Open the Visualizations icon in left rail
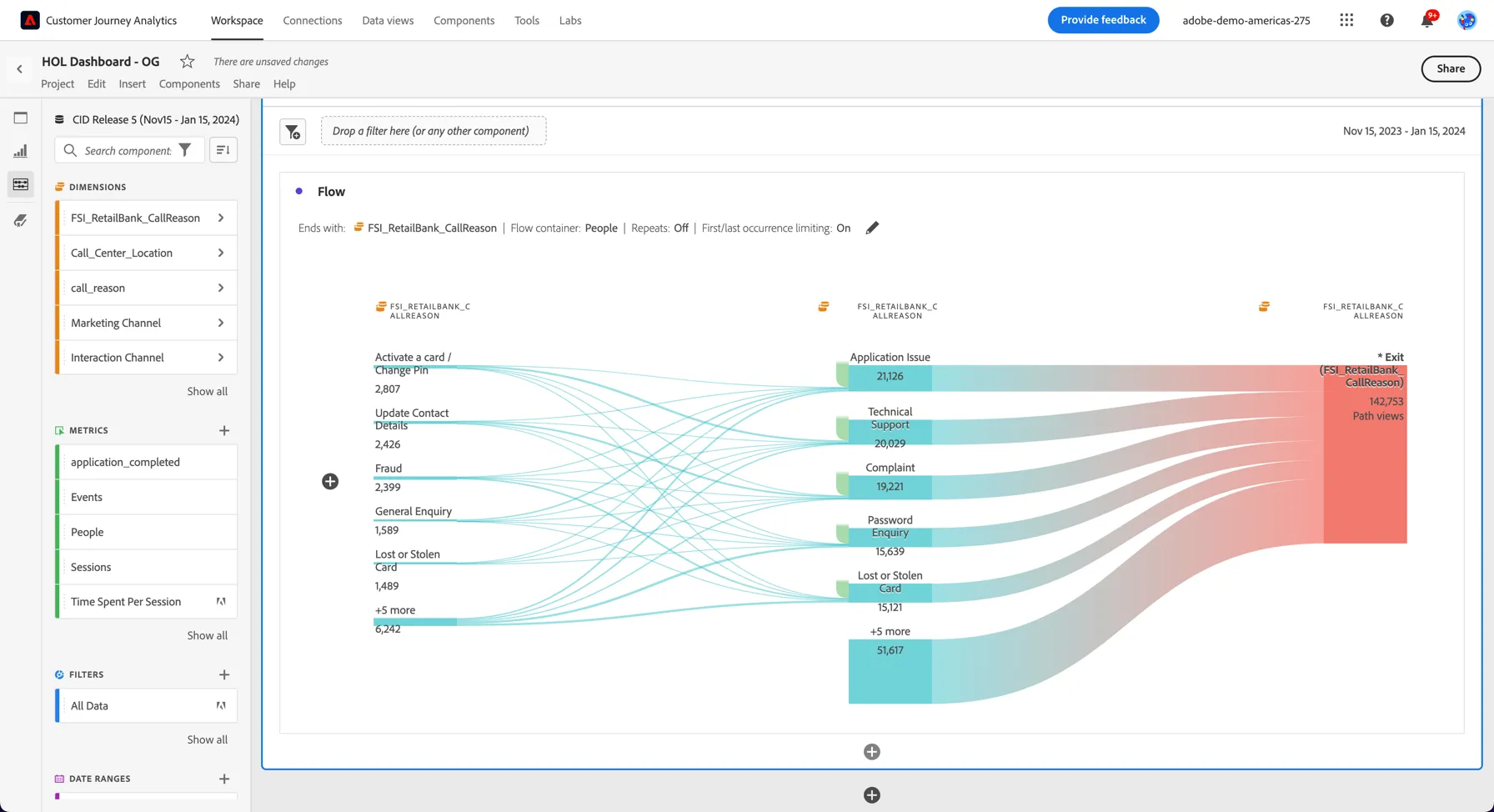This screenshot has width=1494, height=812. click(21, 151)
